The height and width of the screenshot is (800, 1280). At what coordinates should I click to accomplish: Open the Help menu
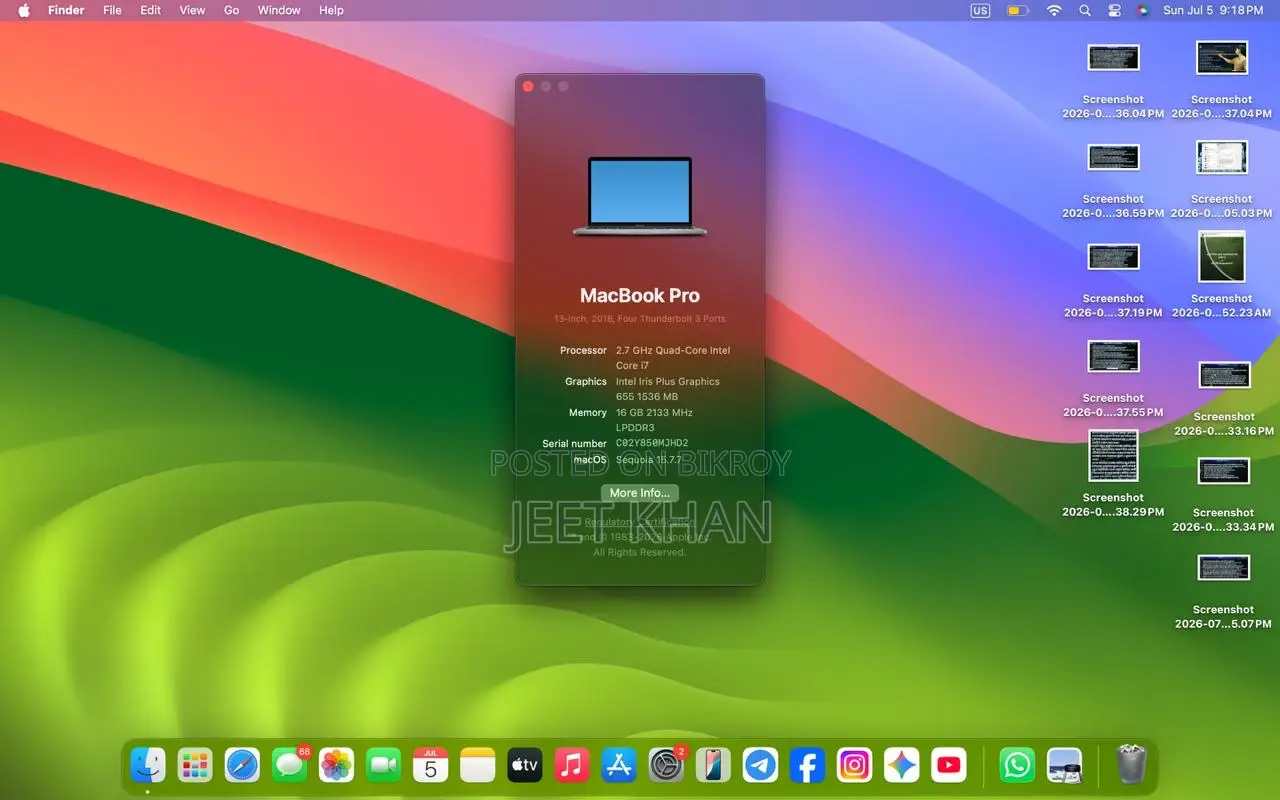[331, 10]
